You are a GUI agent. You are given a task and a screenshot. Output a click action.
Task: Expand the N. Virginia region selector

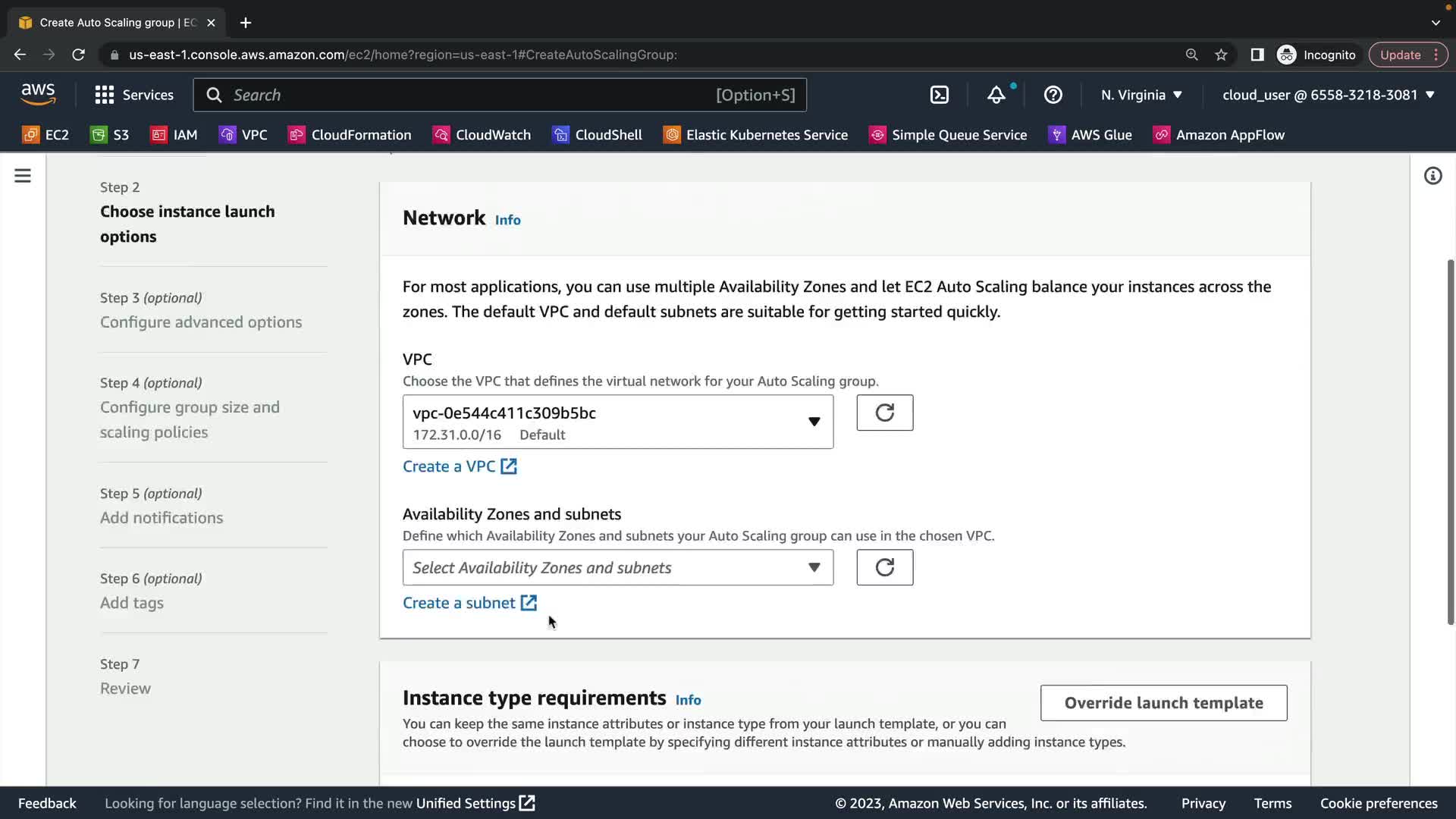(1141, 95)
